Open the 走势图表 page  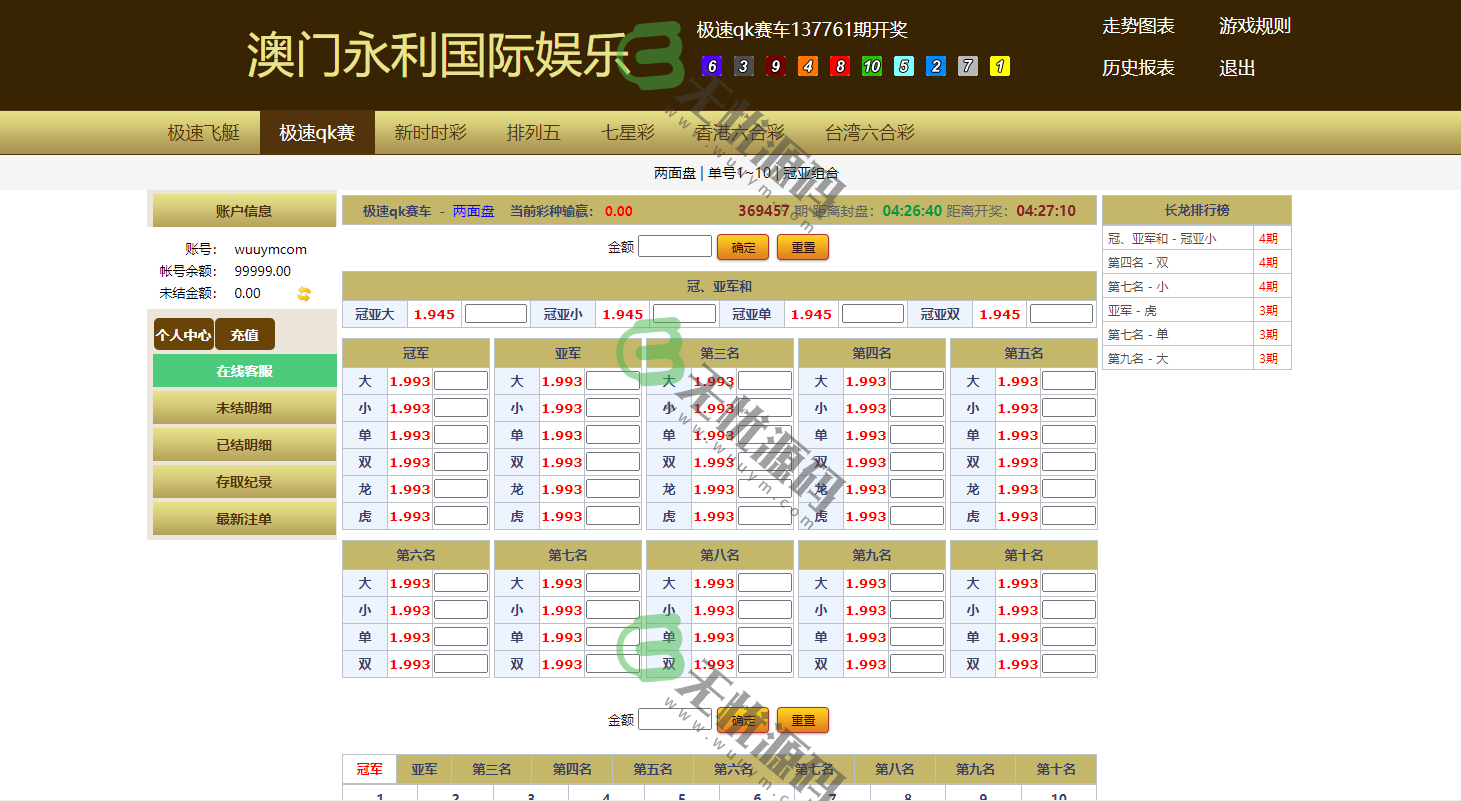(1138, 26)
